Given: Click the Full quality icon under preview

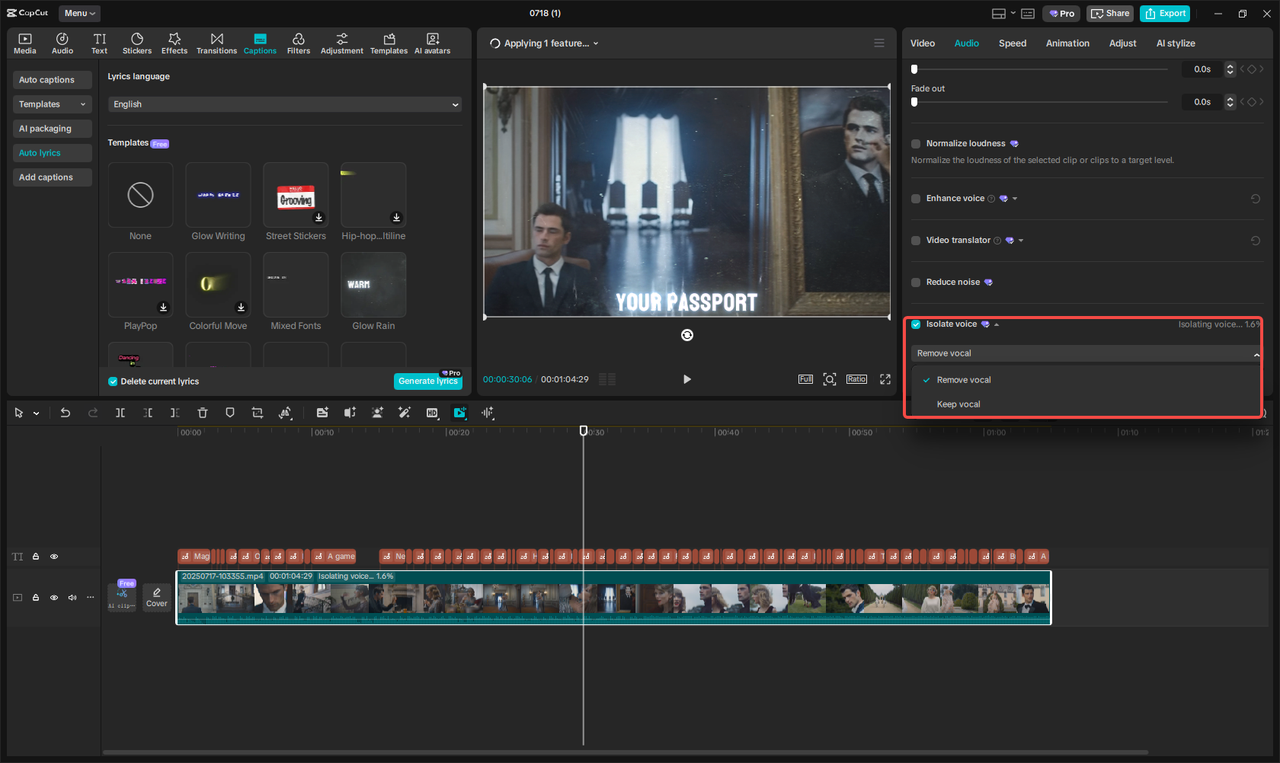Looking at the screenshot, I should [806, 379].
